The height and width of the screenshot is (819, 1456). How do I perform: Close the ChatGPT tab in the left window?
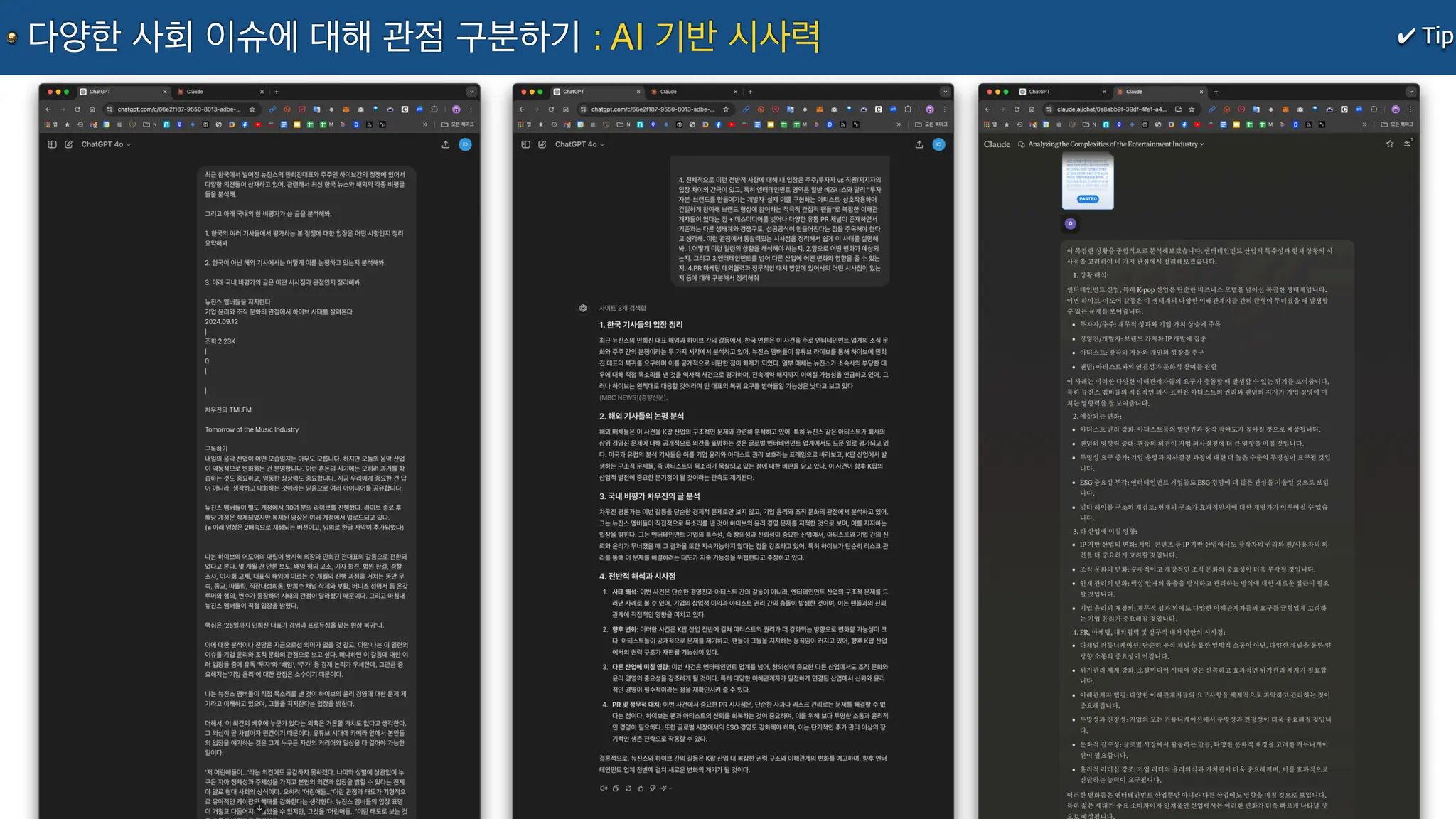(165, 92)
